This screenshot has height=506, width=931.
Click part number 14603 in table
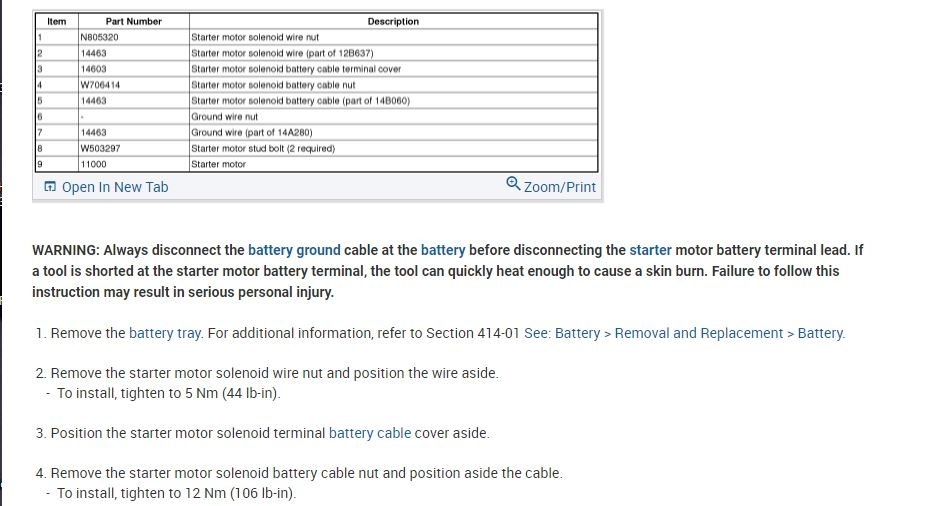(93, 69)
